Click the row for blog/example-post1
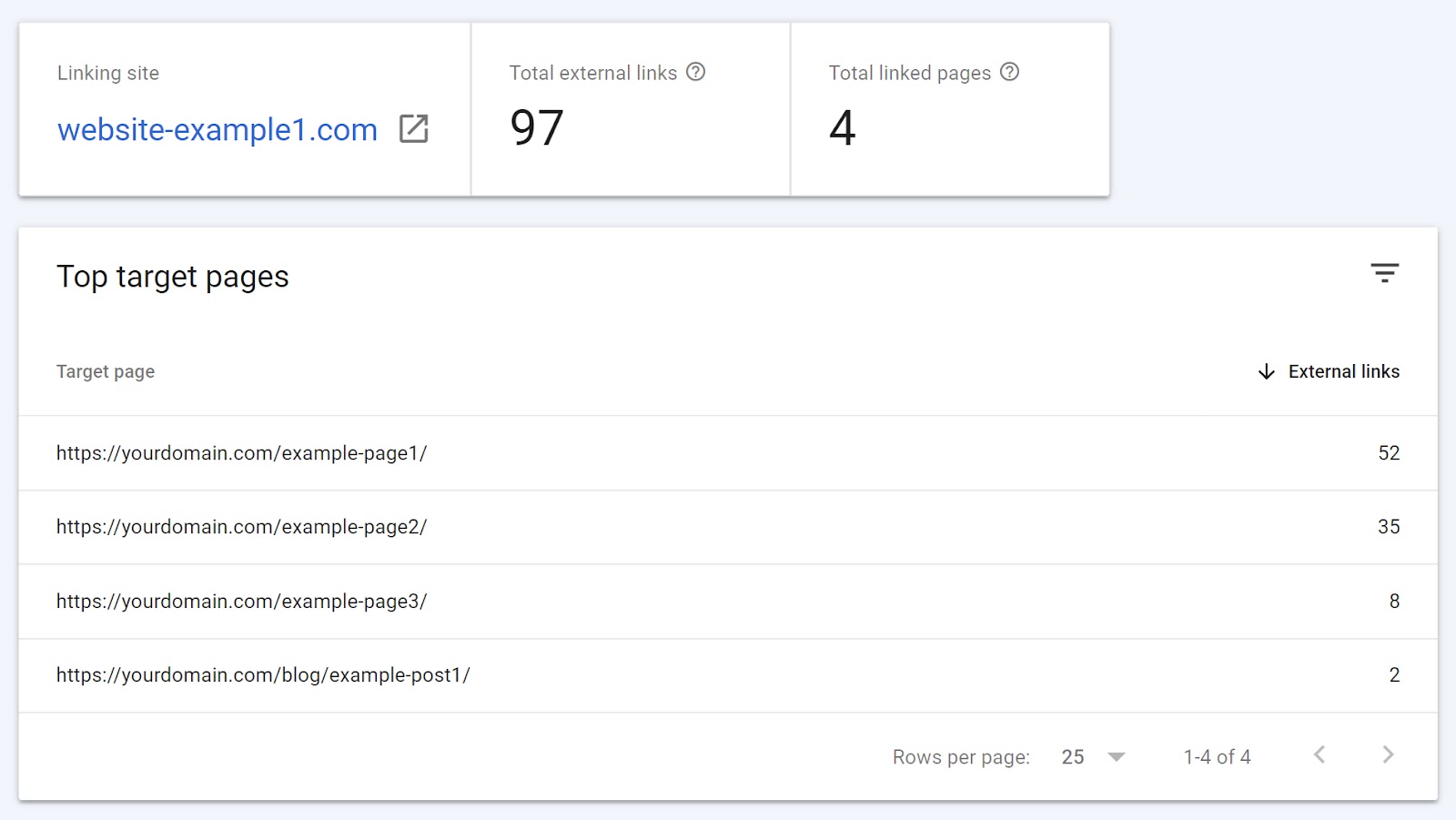1456x820 pixels. point(262,675)
